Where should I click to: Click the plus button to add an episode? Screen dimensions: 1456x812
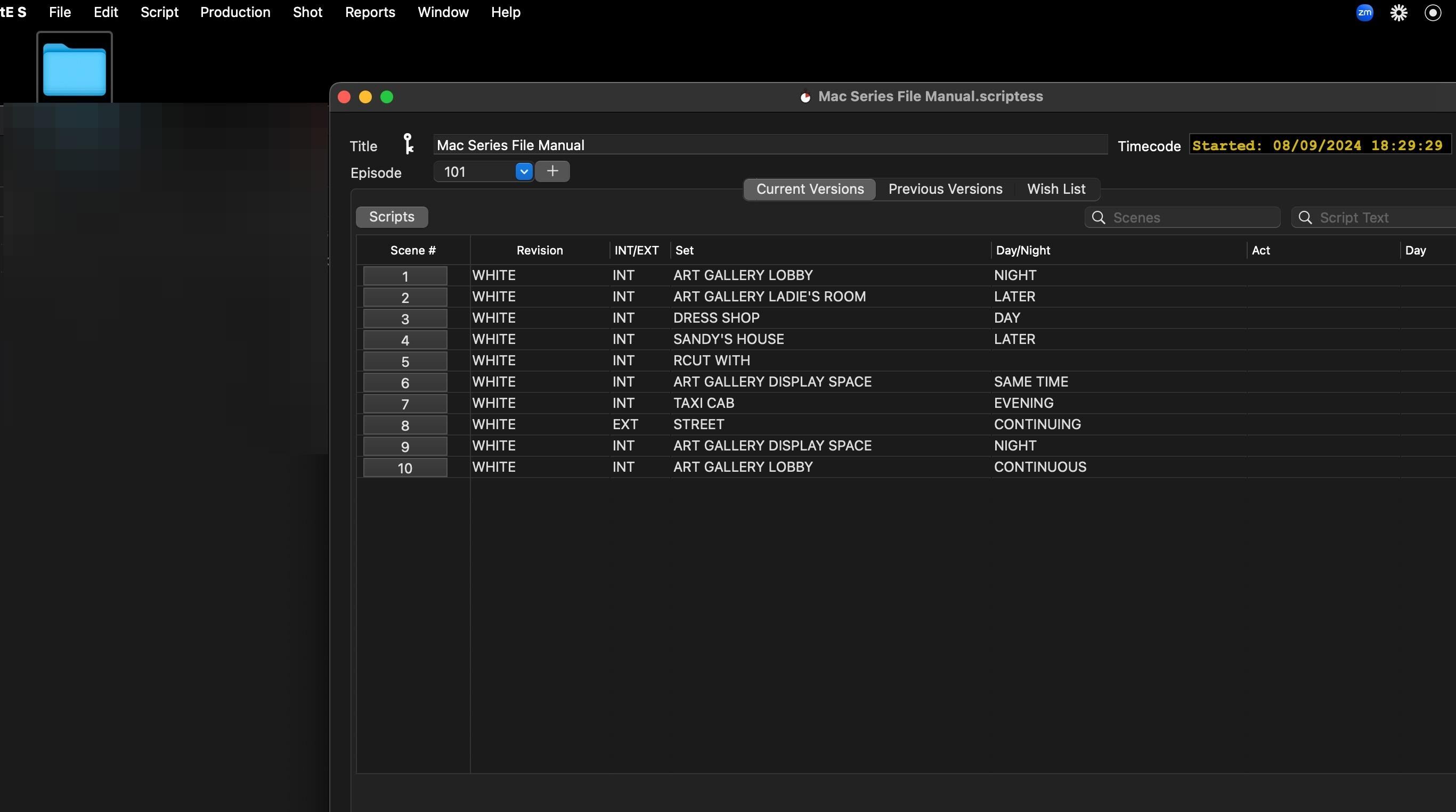pyautogui.click(x=552, y=171)
